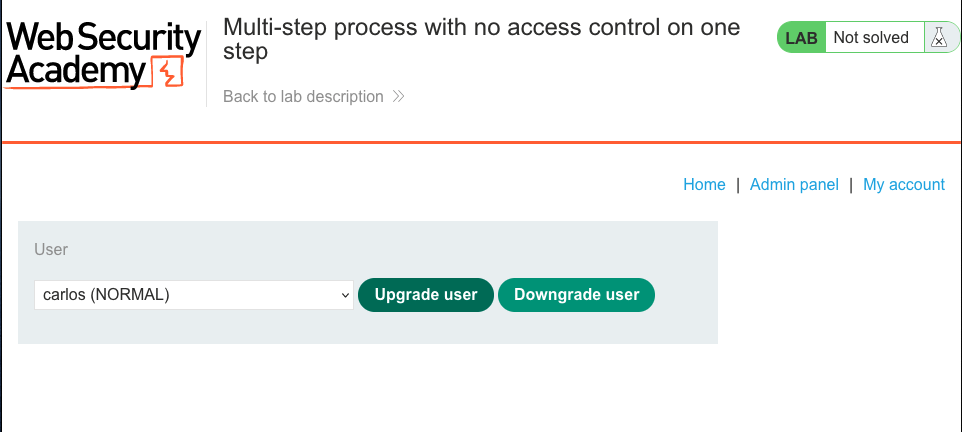Click the green LAB badge

pos(801,37)
